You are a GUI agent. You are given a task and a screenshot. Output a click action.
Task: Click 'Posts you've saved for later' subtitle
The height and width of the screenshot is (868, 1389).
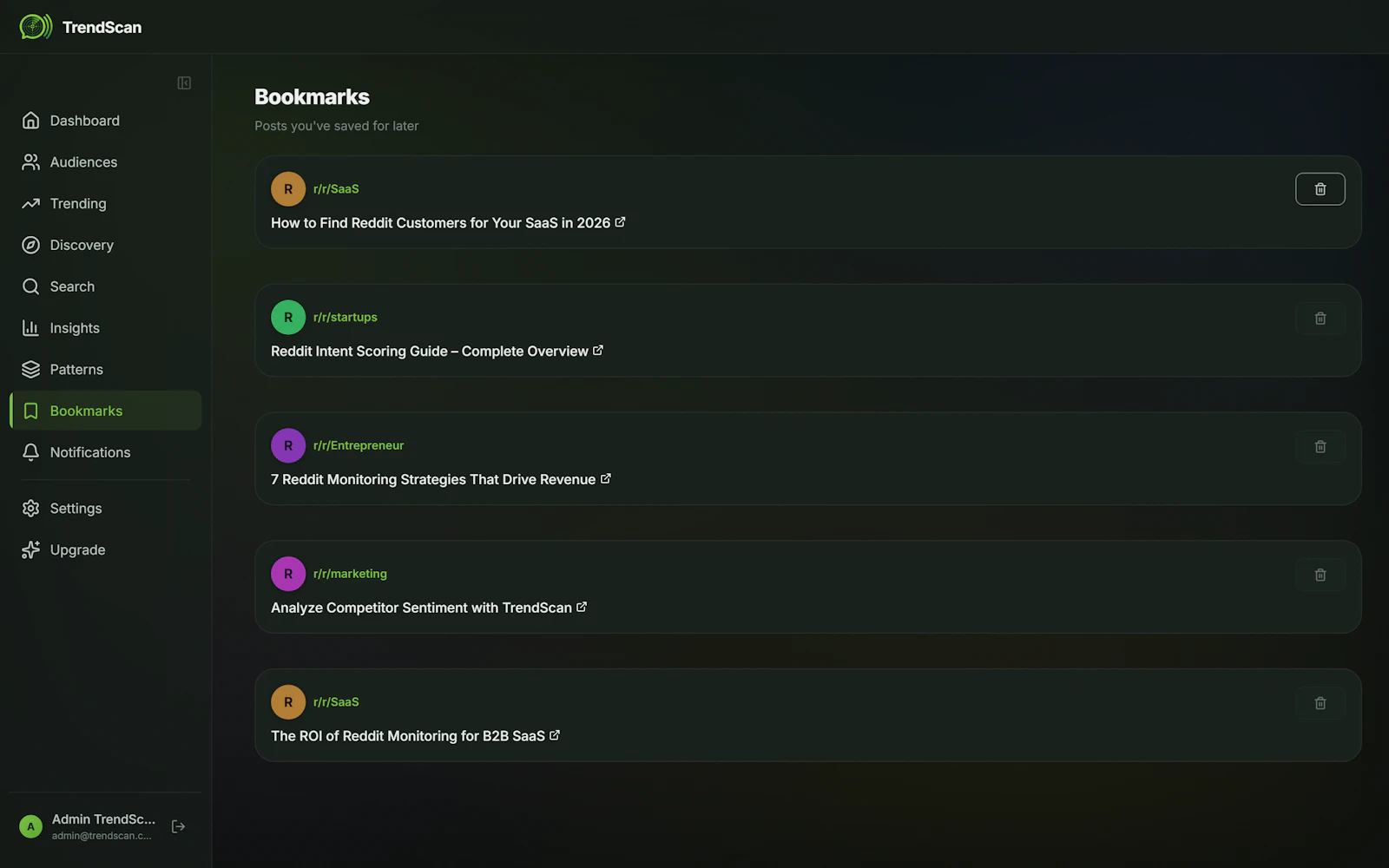point(337,126)
